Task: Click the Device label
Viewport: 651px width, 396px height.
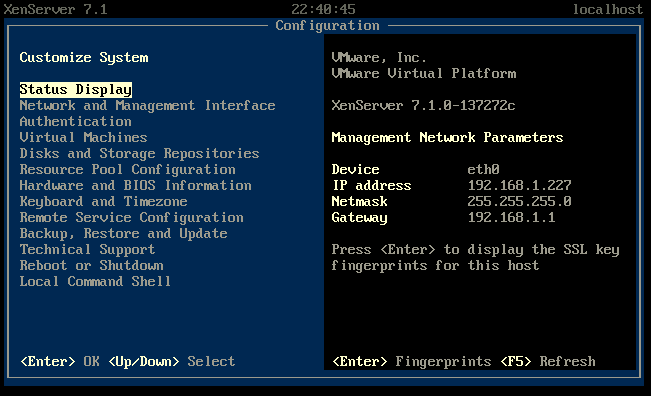Action: pos(355,169)
